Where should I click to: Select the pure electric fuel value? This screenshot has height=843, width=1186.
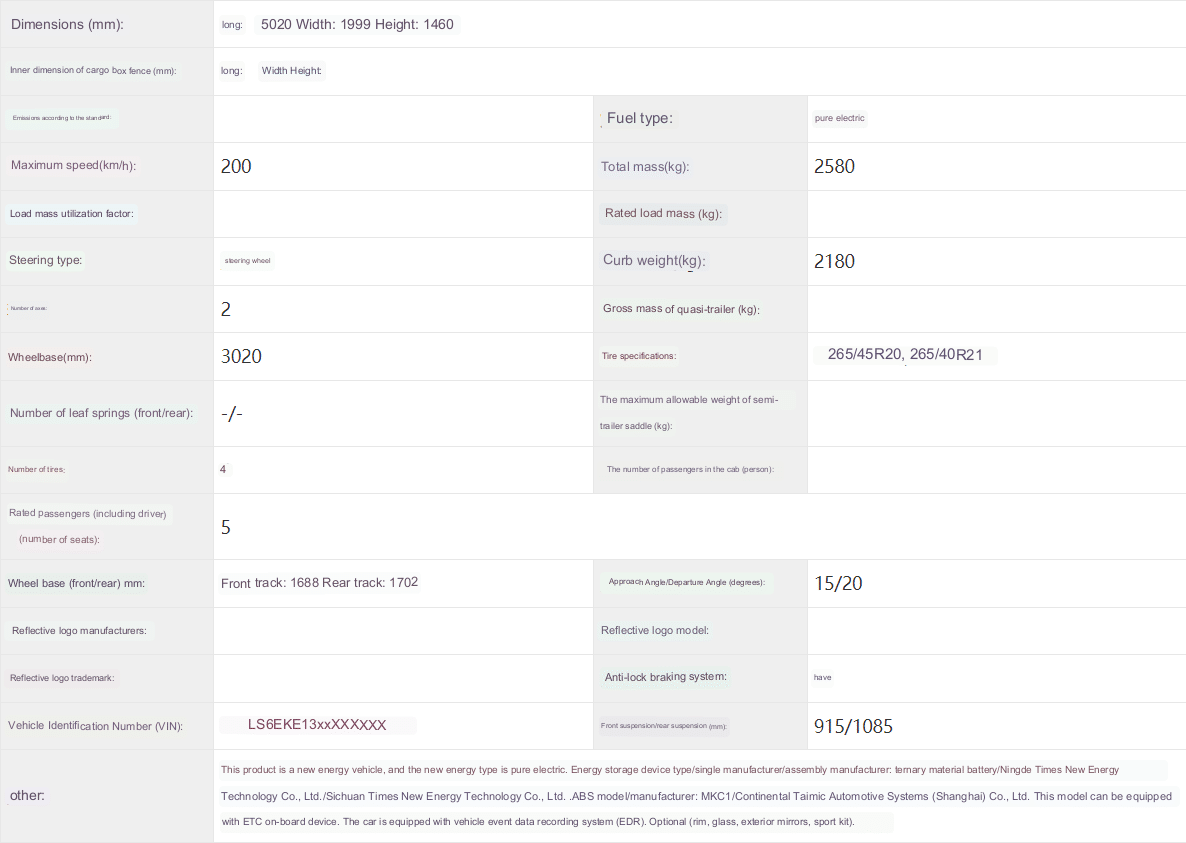(x=839, y=118)
